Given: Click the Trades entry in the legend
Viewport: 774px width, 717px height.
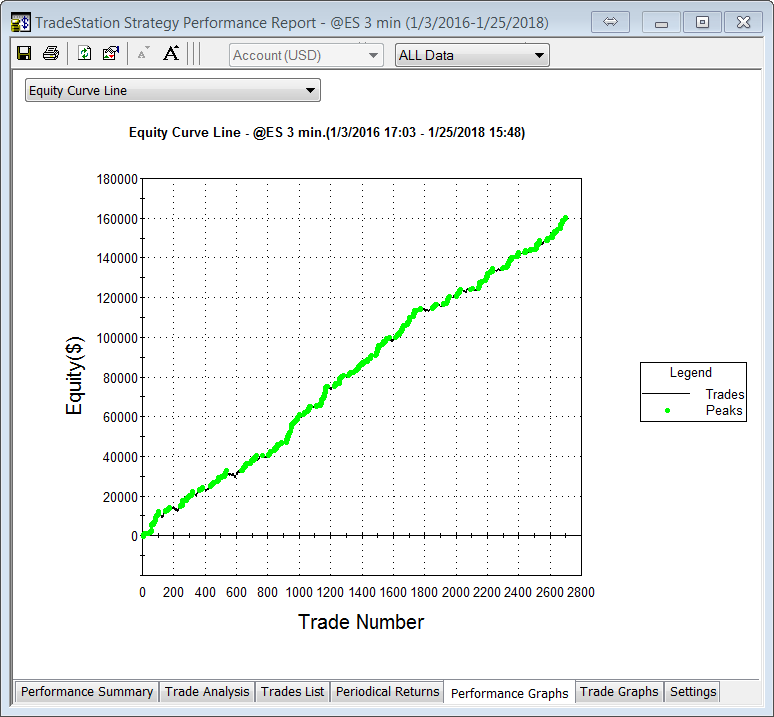Looking at the screenshot, I should (x=724, y=394).
